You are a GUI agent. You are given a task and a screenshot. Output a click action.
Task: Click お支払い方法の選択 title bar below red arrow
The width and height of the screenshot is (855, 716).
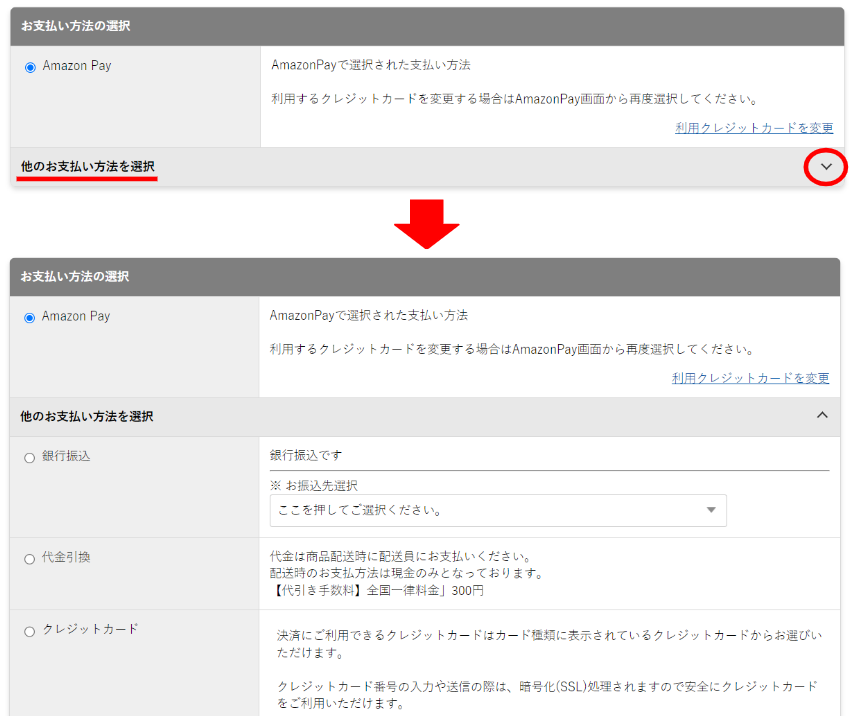tap(427, 276)
